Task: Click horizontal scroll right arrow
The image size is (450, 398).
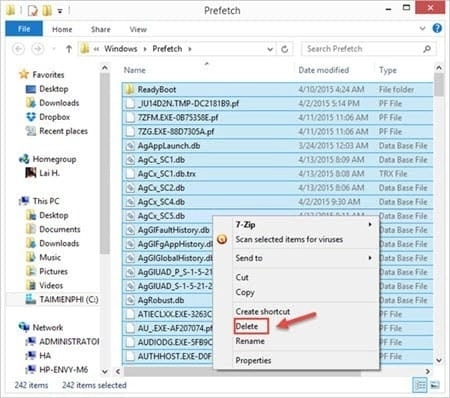Action: (x=428, y=371)
